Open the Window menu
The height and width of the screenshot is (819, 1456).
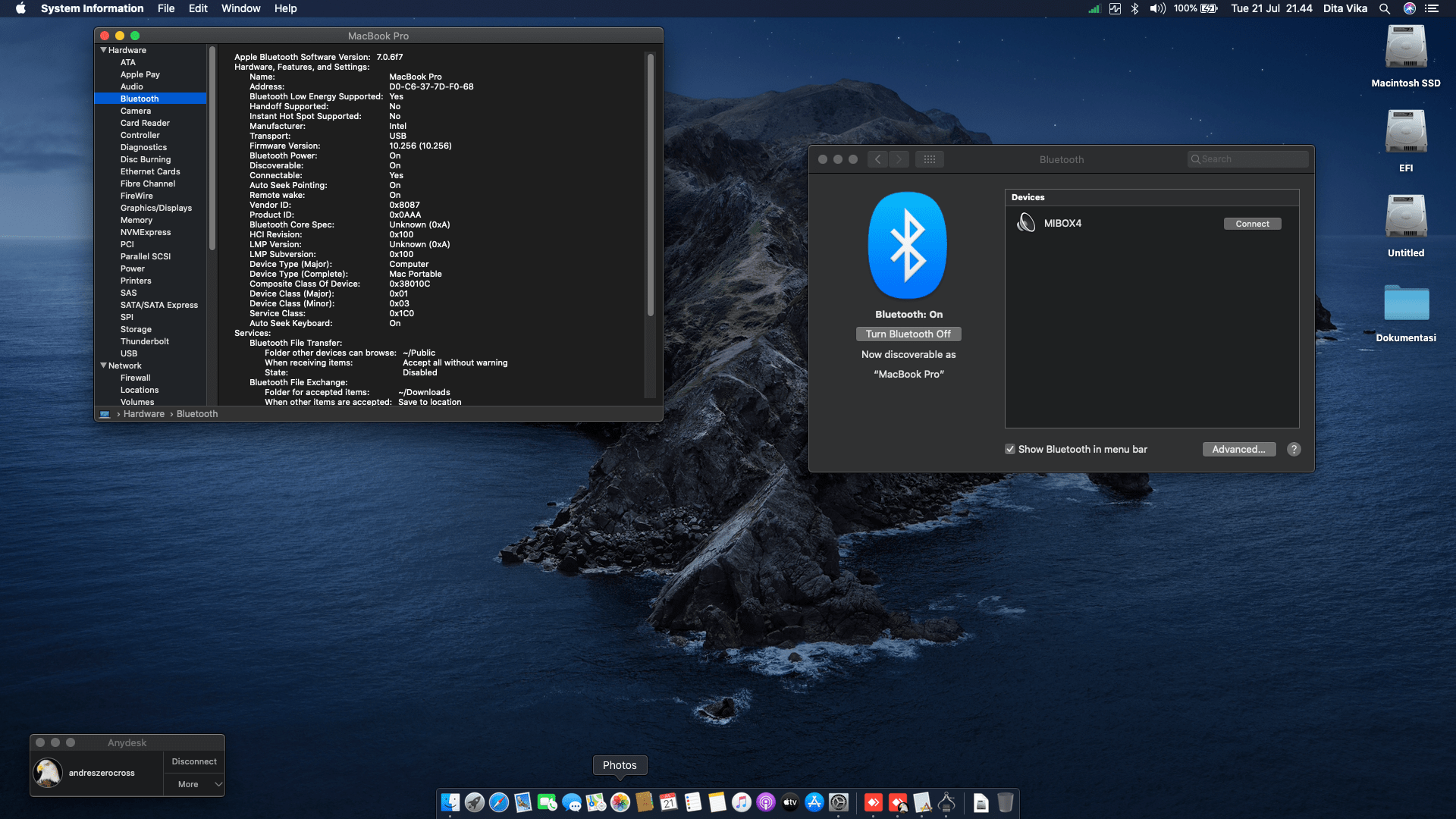240,8
